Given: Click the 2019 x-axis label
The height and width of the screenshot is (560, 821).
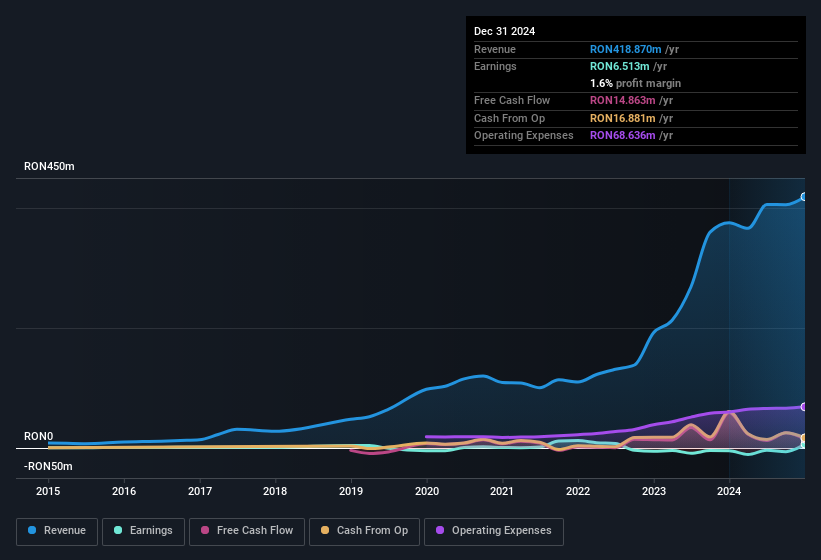Looking at the screenshot, I should coord(351,491).
